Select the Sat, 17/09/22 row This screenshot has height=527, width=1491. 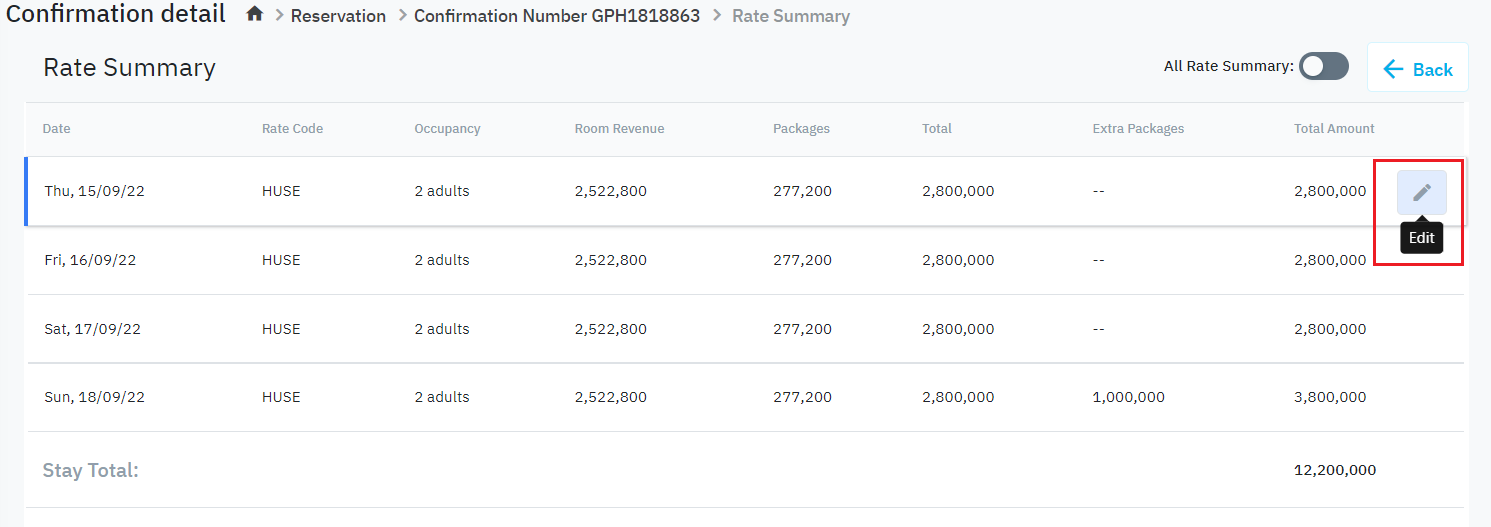click(92, 329)
